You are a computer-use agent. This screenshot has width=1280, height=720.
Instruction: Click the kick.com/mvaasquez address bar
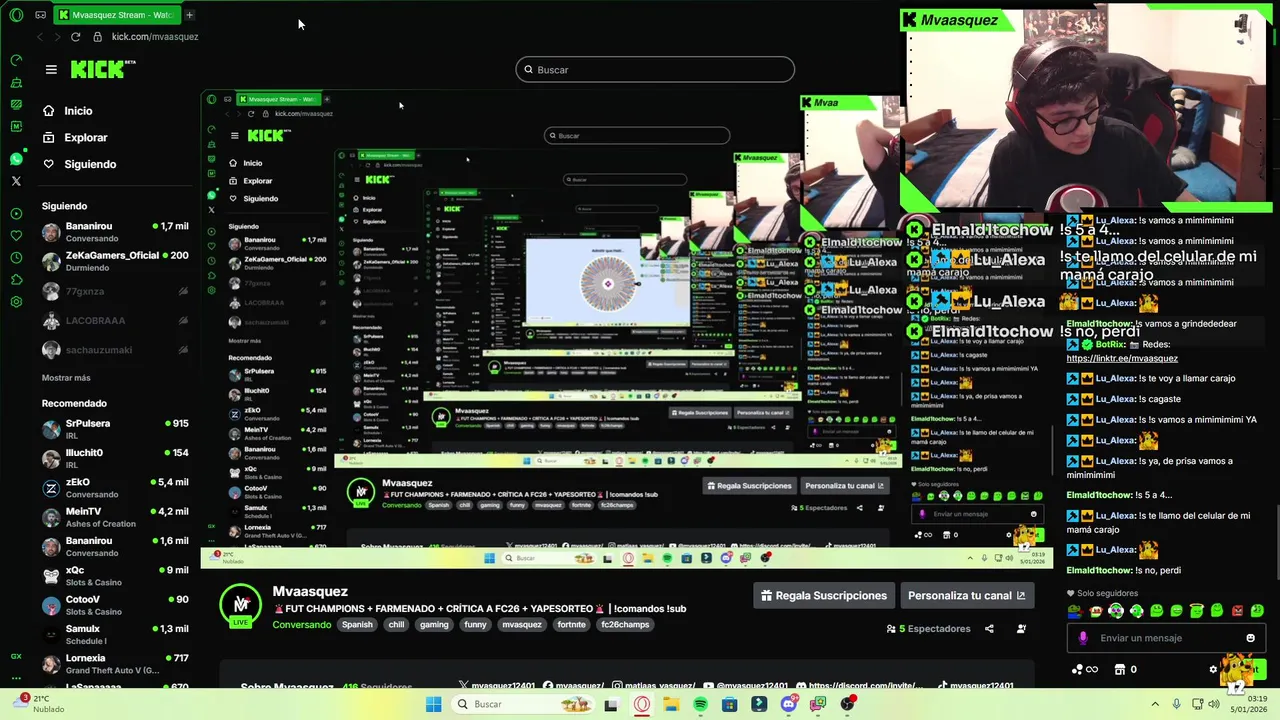pyautogui.click(x=155, y=37)
